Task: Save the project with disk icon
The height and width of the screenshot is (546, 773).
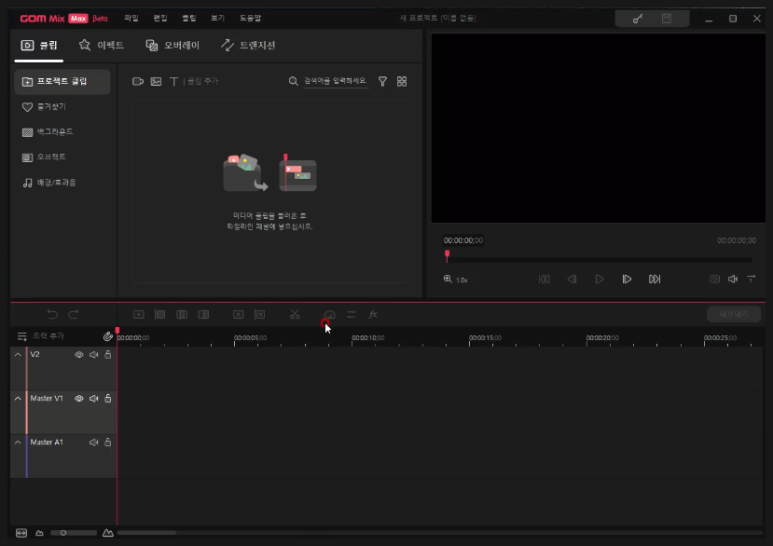Action: 667,19
